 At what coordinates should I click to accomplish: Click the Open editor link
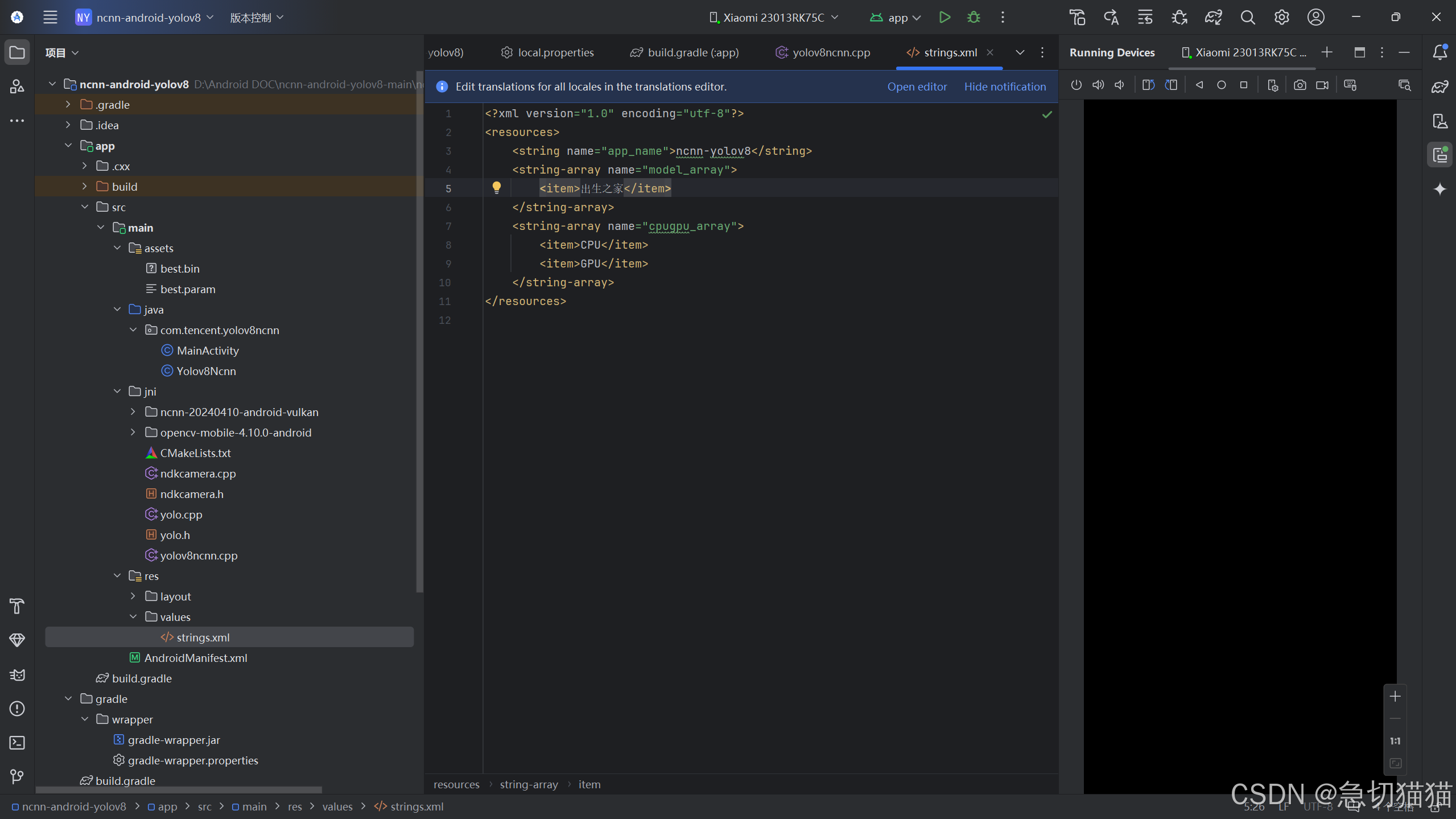pyautogui.click(x=917, y=87)
